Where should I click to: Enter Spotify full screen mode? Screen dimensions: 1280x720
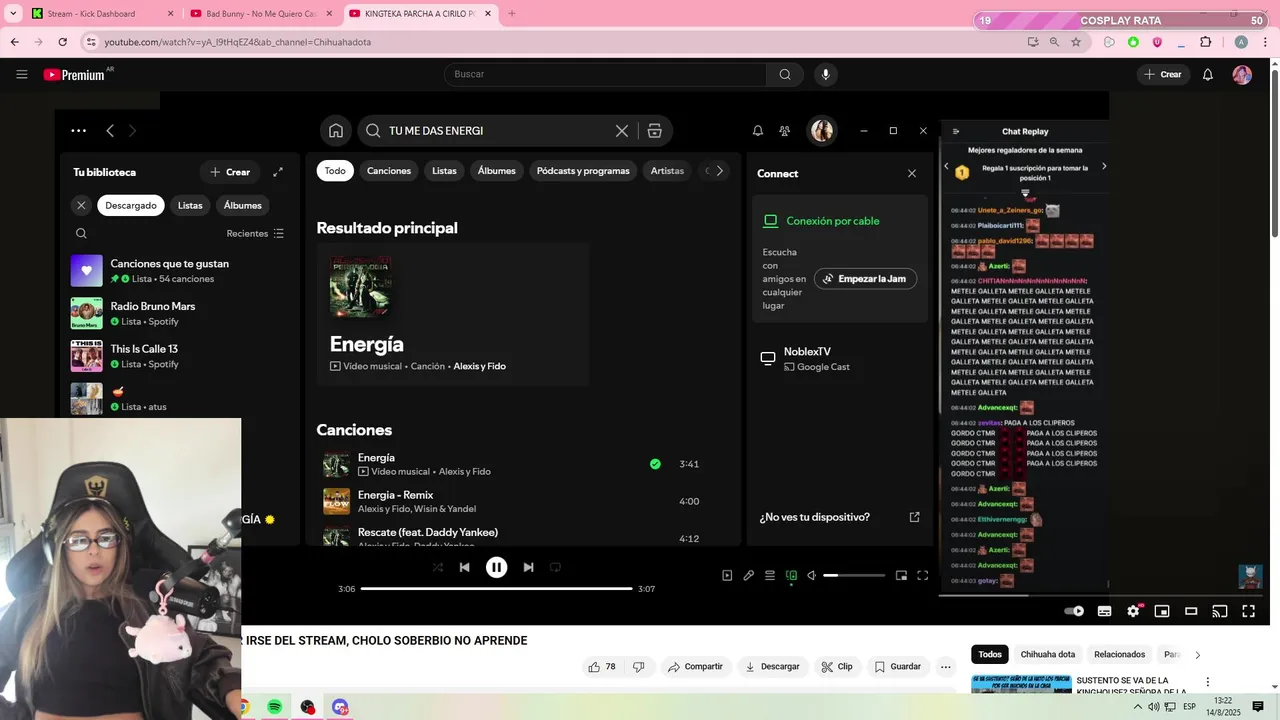[922, 575]
